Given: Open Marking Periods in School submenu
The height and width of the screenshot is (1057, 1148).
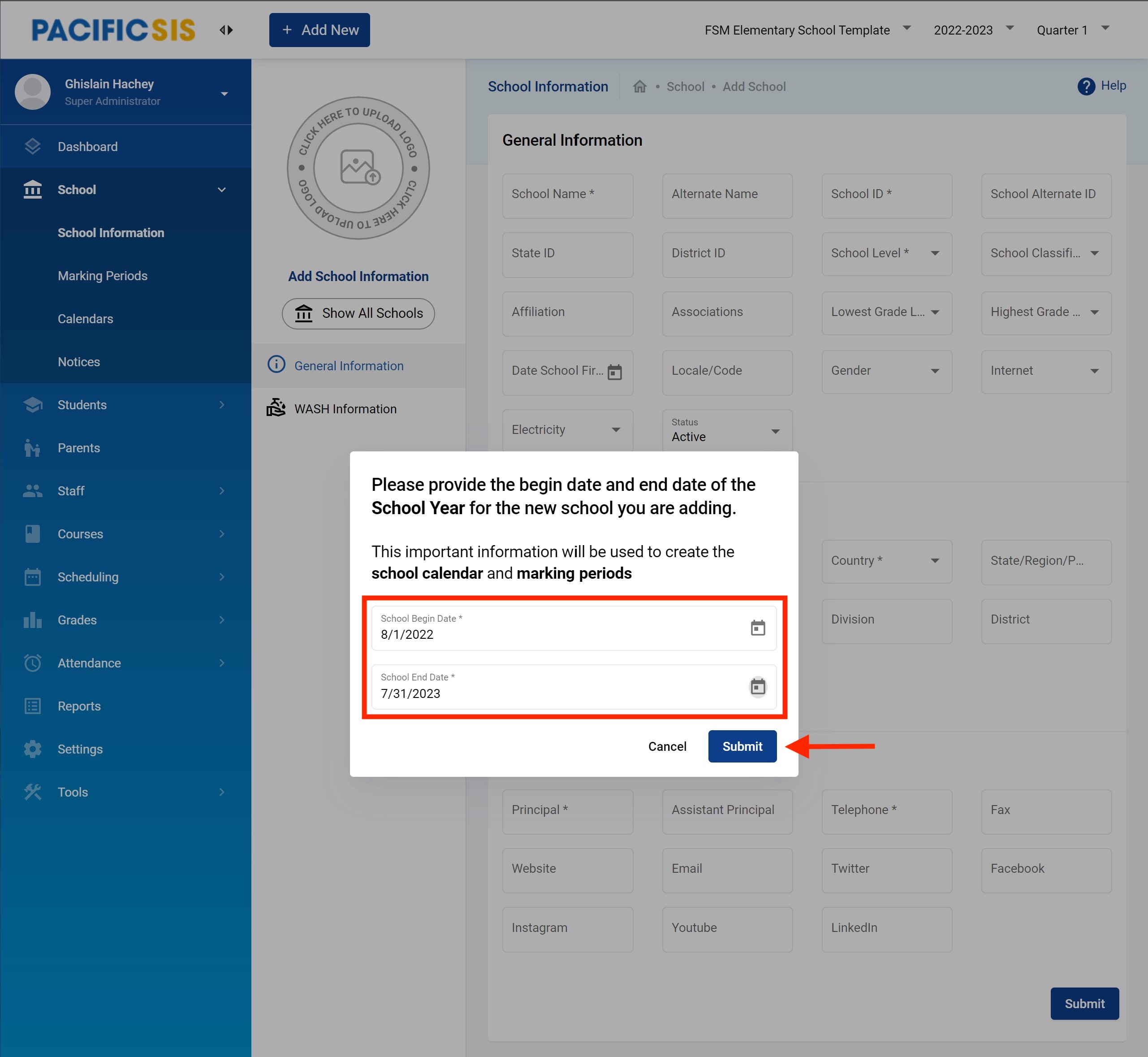Looking at the screenshot, I should (x=102, y=276).
